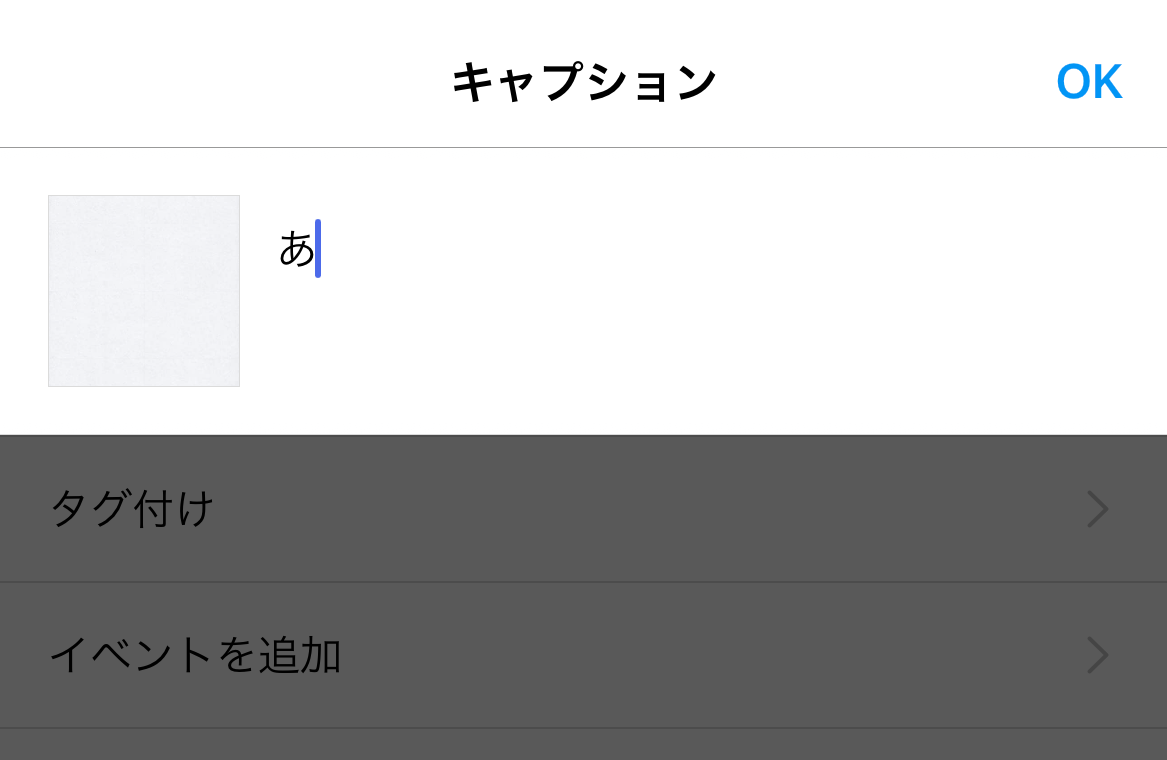
Task: Click the partially visible row below イベントを追加
Action: point(584,744)
